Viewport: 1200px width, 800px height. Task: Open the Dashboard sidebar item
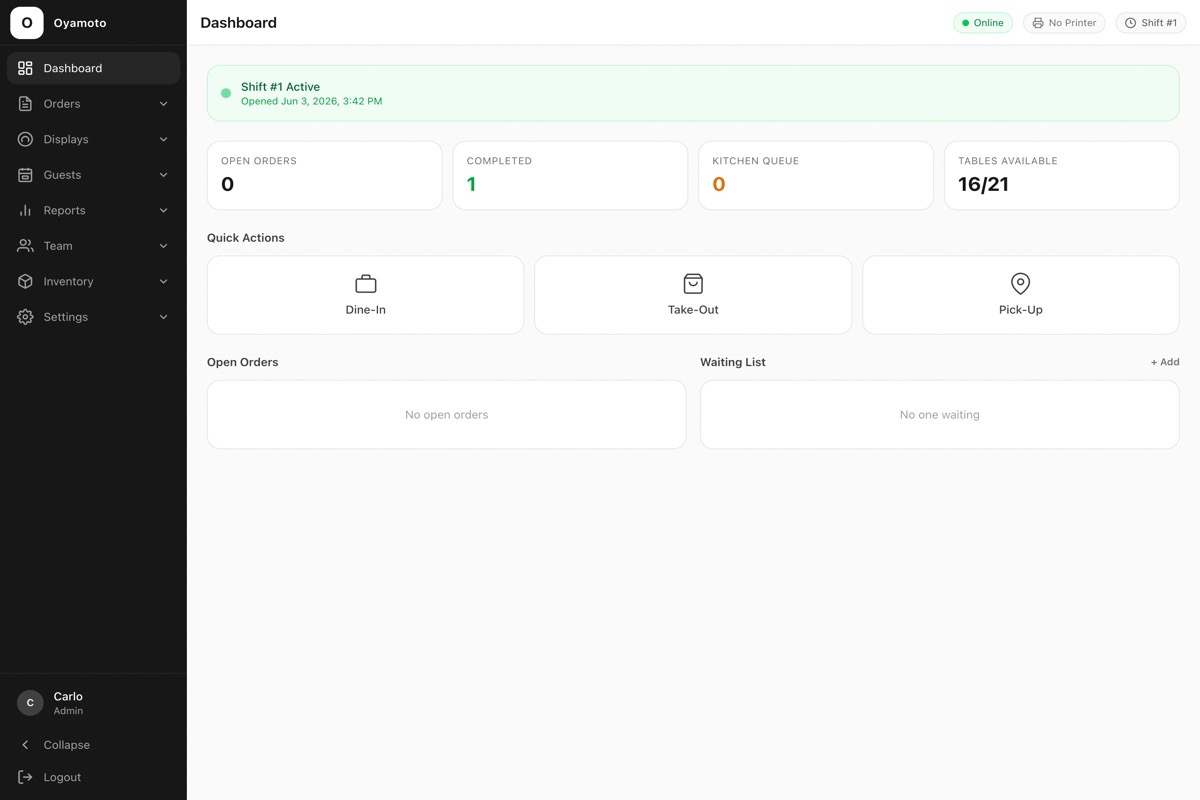[x=93, y=68]
